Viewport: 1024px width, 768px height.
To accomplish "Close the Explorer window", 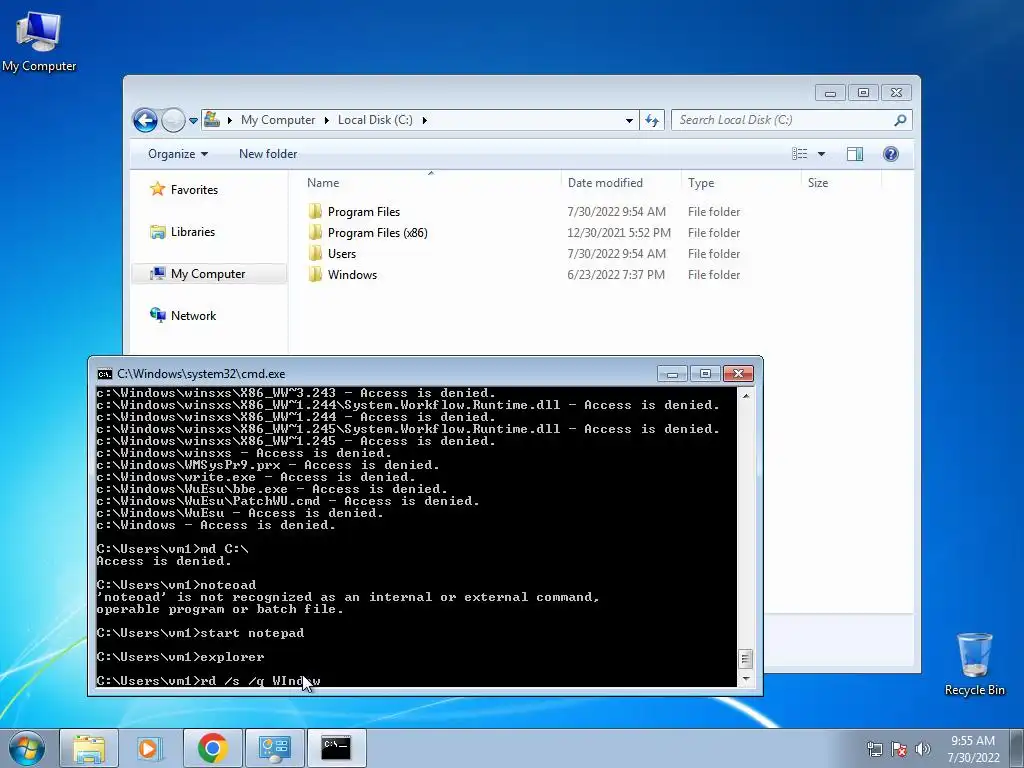I will [896, 93].
